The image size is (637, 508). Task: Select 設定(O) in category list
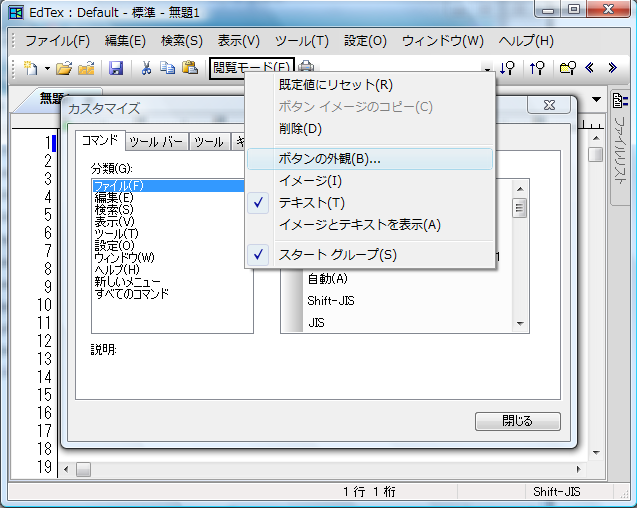click(115, 245)
